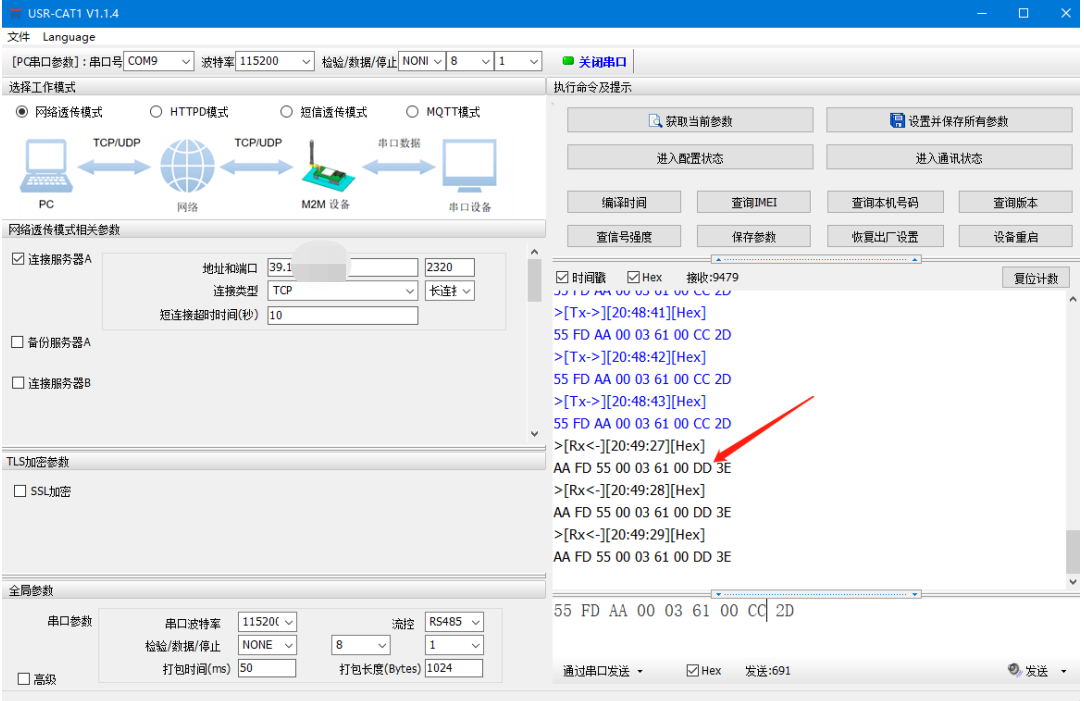Viewport: 1084px width, 701px height.
Task: Uncheck the 连接服务器A checkbox
Action: (x=18, y=259)
